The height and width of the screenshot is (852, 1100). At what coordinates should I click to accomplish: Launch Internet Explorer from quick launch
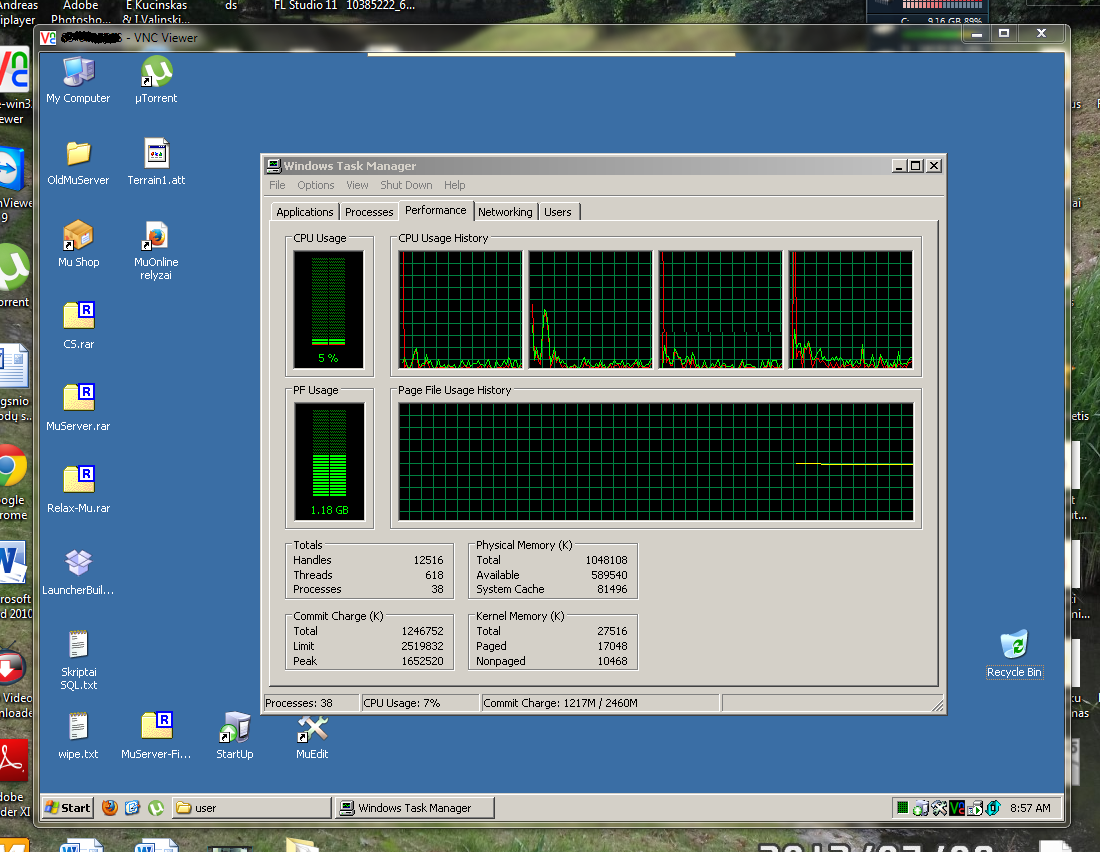[133, 808]
